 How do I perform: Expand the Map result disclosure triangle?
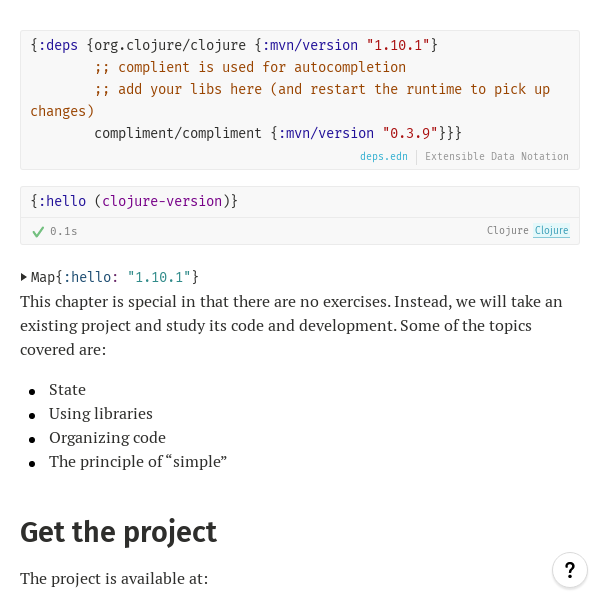pos(24,277)
